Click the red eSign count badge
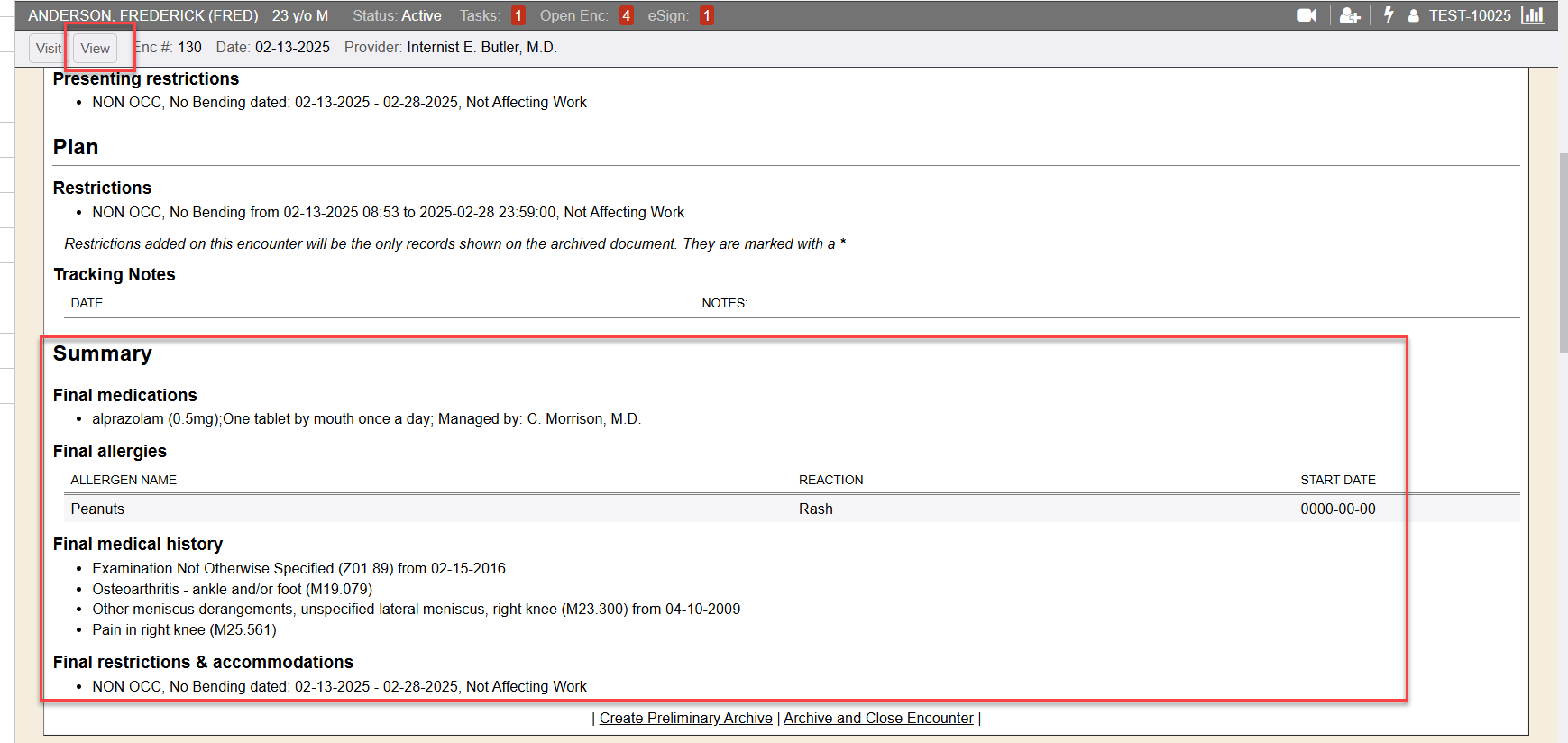The image size is (1568, 743). pyautogui.click(x=706, y=15)
